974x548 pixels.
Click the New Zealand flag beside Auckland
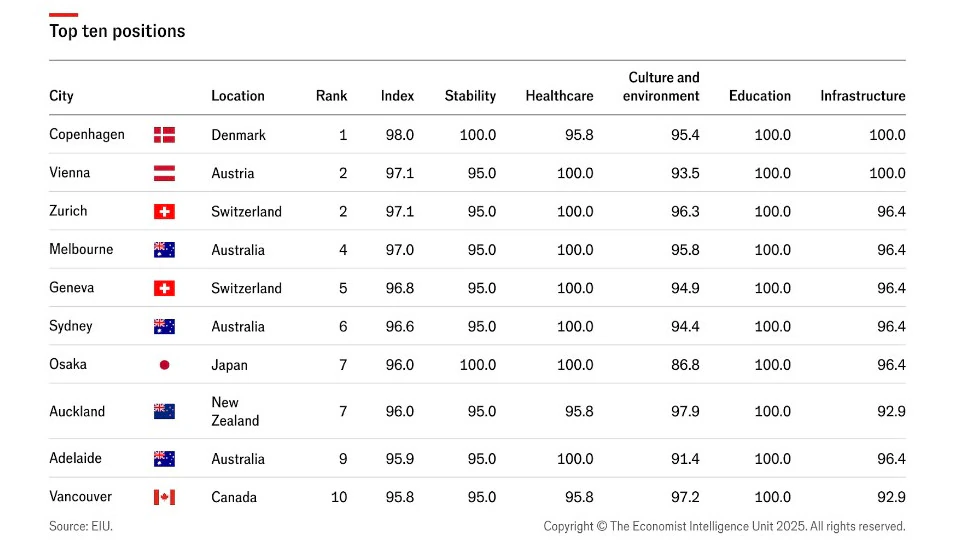click(x=164, y=411)
